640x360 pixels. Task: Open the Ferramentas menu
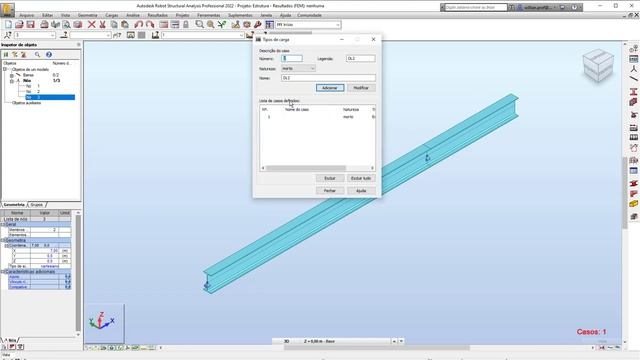209,15
